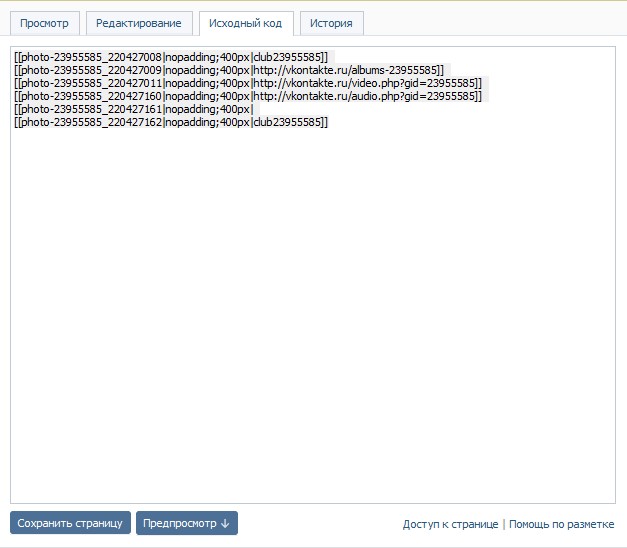Click the line with photo-23955585_220427008

(171, 57)
